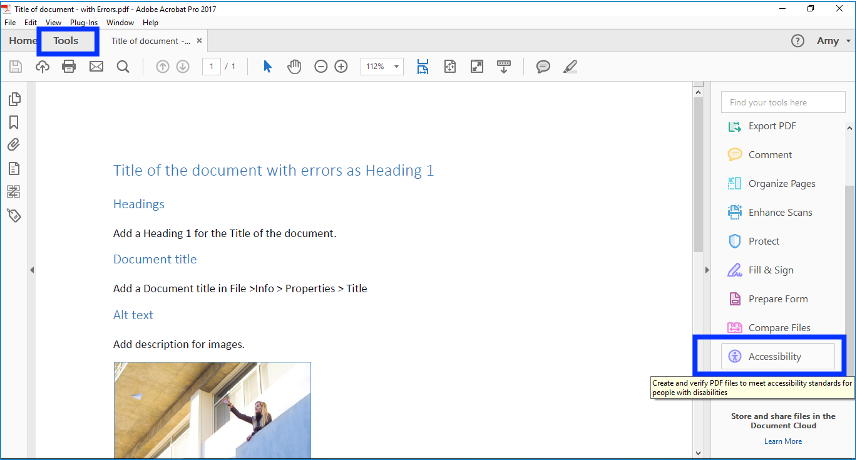856x460 pixels.
Task: Open Attachments paperclip panel icon
Action: pos(14,145)
